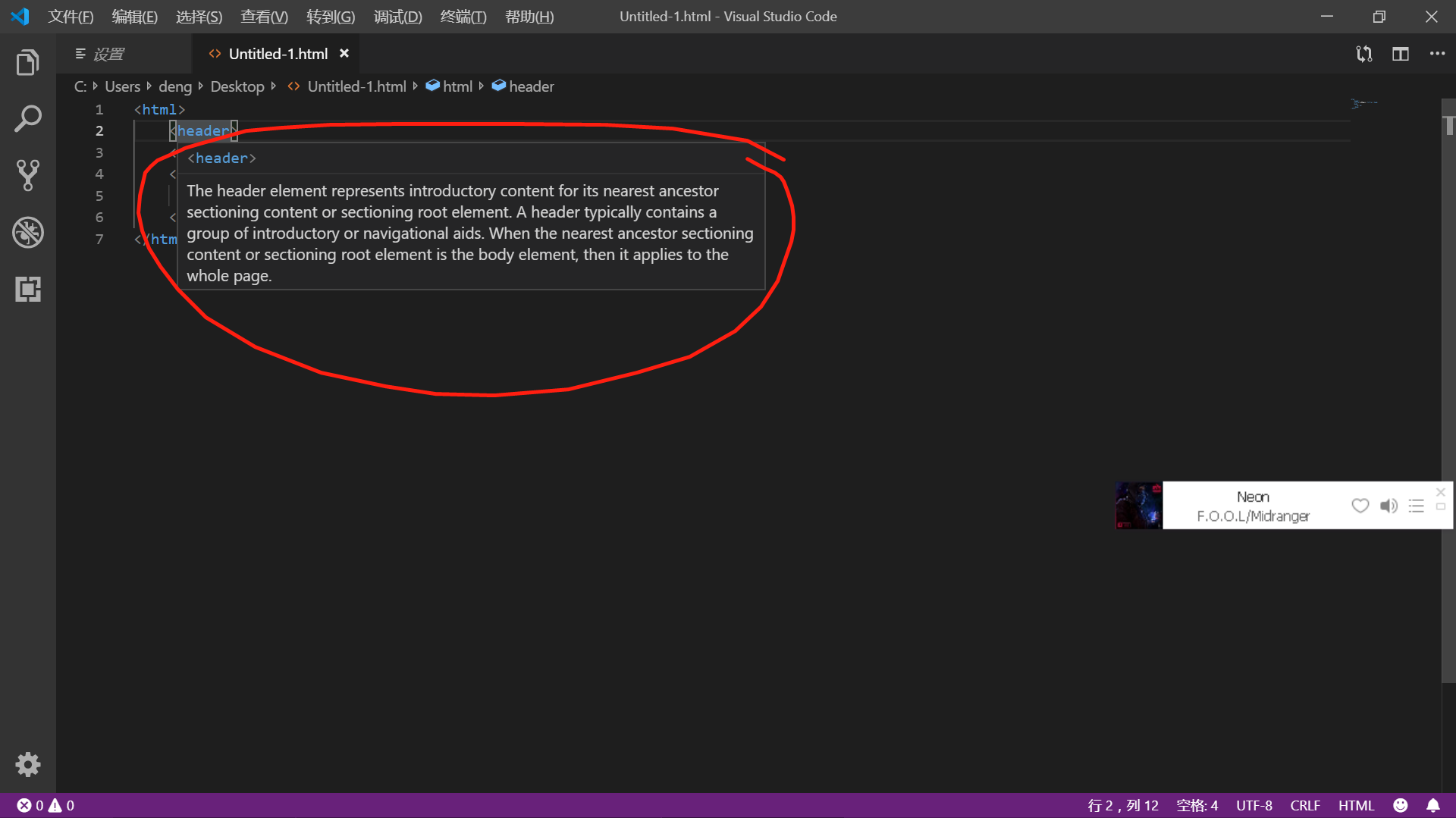This screenshot has height=818, width=1456.
Task: Change file encoding UTF-8
Action: 1254,805
